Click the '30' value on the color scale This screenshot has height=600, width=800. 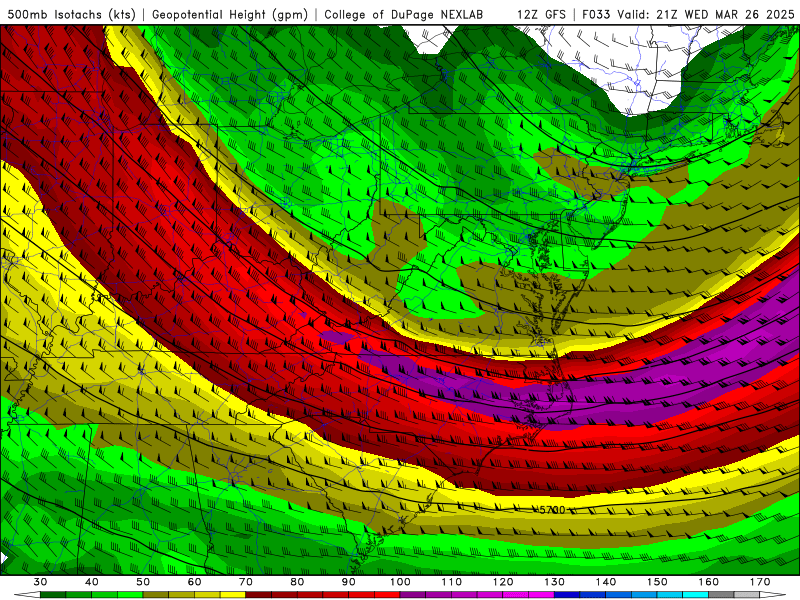coord(40,582)
